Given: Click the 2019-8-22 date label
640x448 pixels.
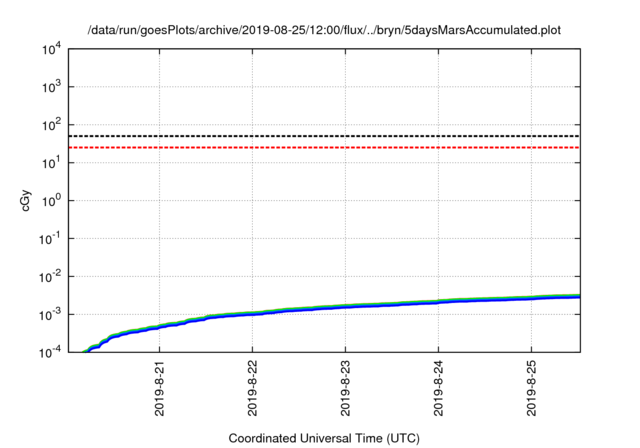Looking at the screenshot, I should (x=252, y=388).
